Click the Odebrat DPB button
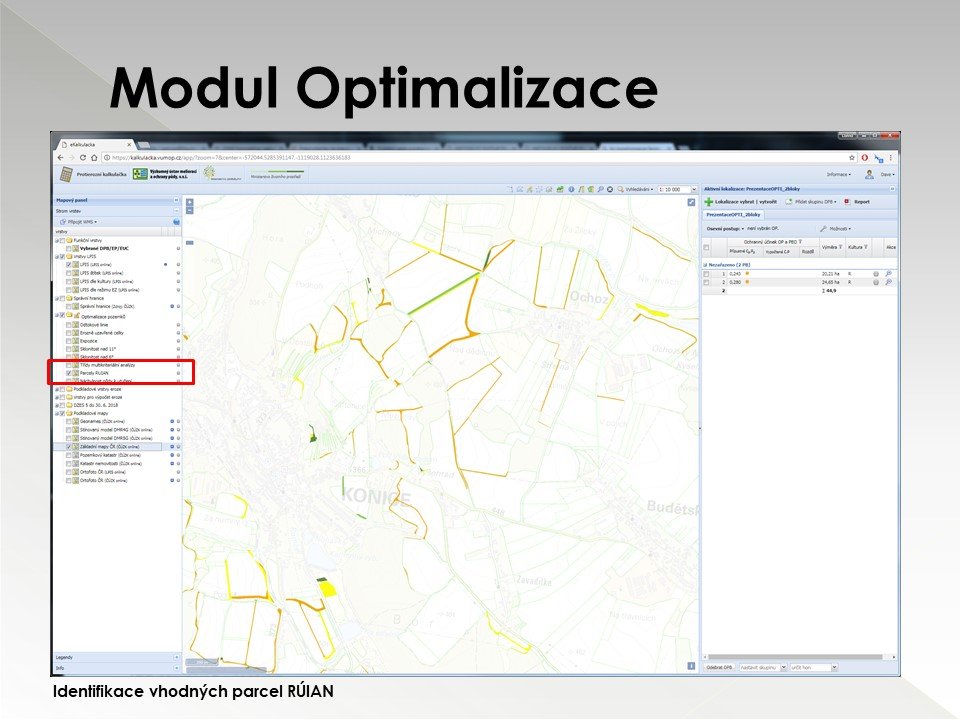The width and height of the screenshot is (960, 720). pos(720,666)
